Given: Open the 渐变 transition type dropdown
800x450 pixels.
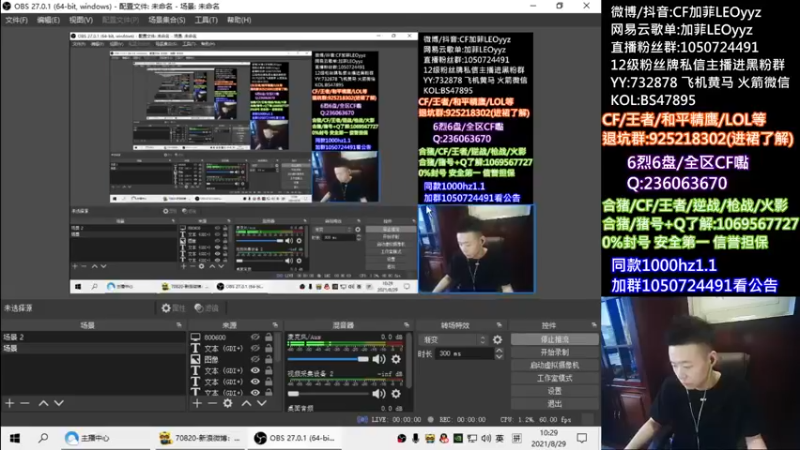Looking at the screenshot, I should tap(454, 339).
